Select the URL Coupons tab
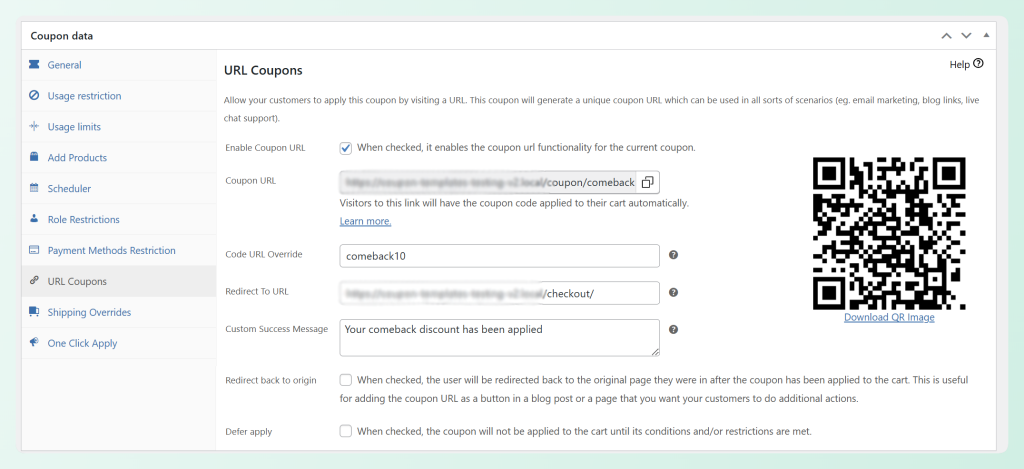This screenshot has height=469, width=1024. (119, 282)
